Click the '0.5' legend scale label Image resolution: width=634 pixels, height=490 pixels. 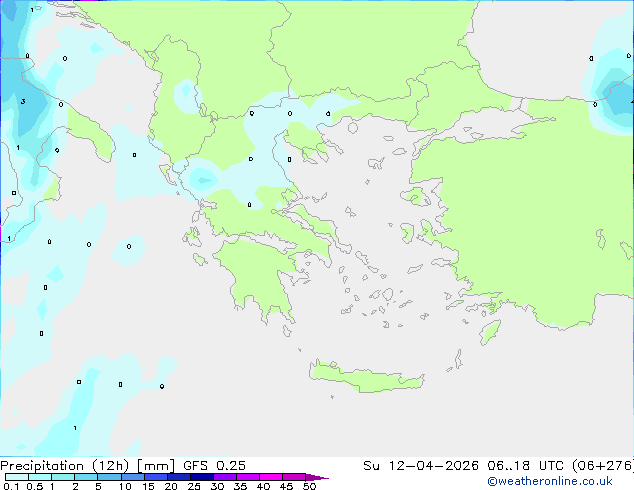click(x=35, y=486)
